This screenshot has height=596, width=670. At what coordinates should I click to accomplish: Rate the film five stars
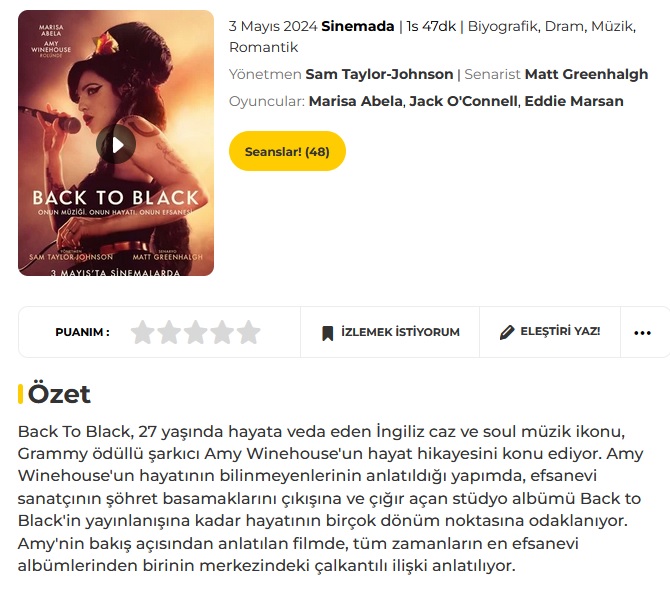point(249,332)
